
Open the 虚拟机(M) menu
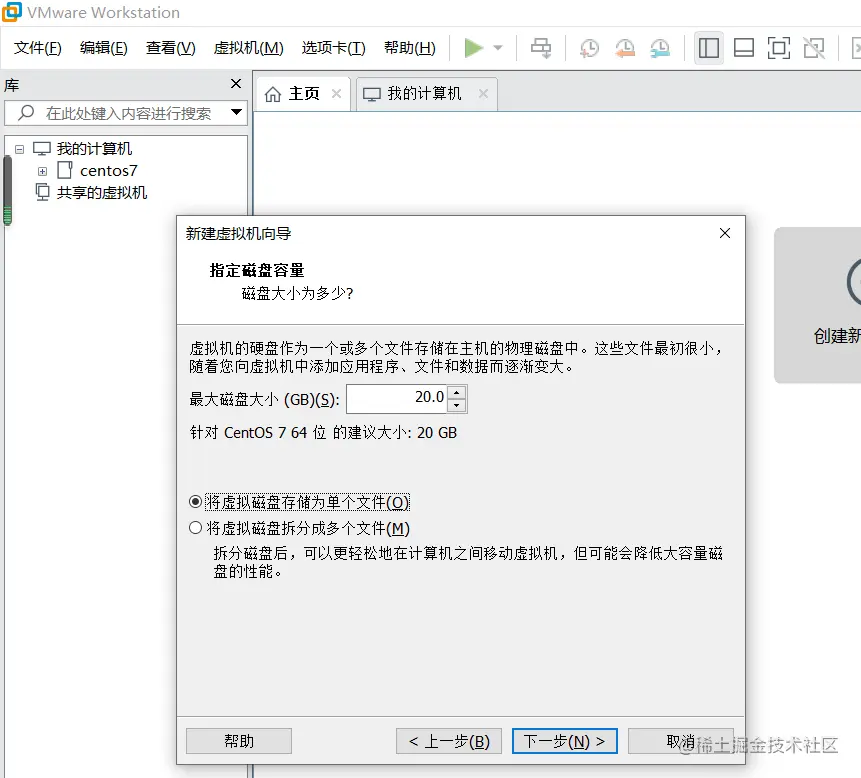click(x=248, y=48)
